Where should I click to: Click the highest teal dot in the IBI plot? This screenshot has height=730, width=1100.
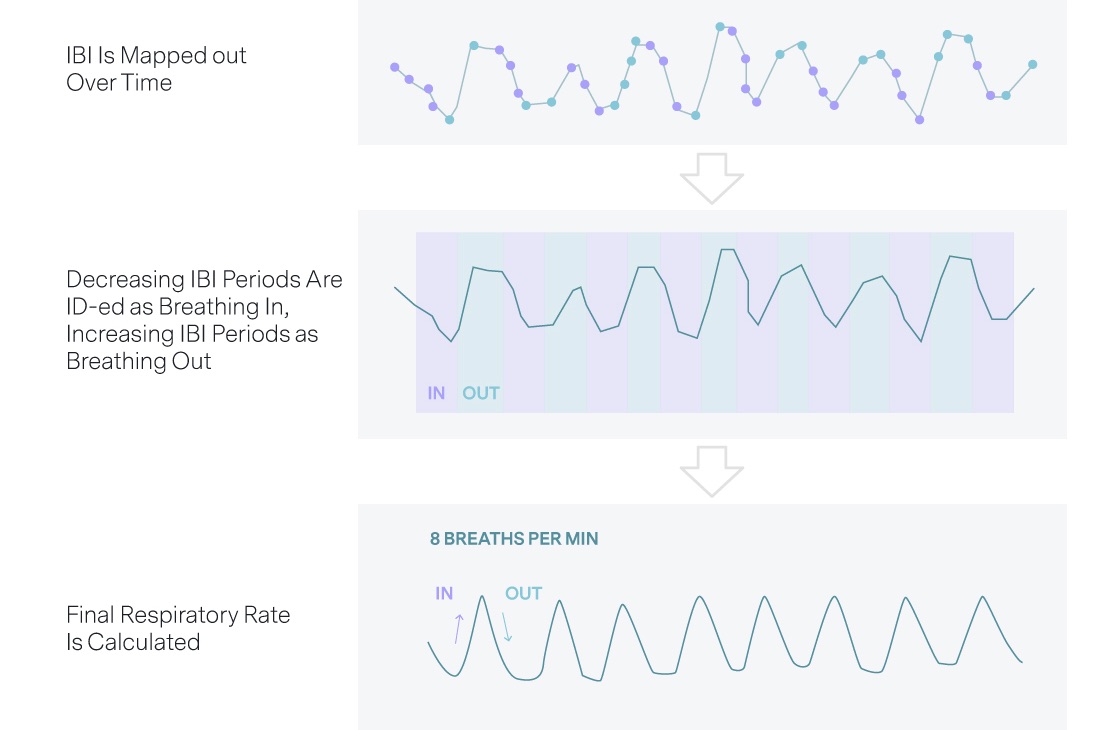[720, 26]
